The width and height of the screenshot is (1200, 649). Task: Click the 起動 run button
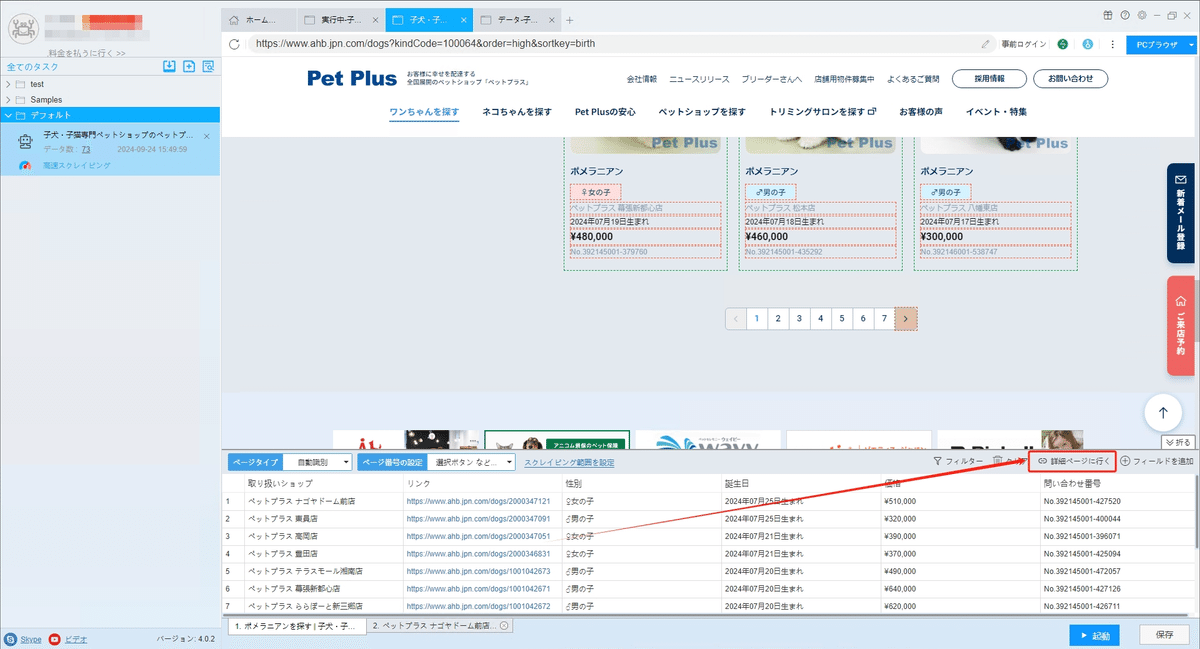(1093, 635)
